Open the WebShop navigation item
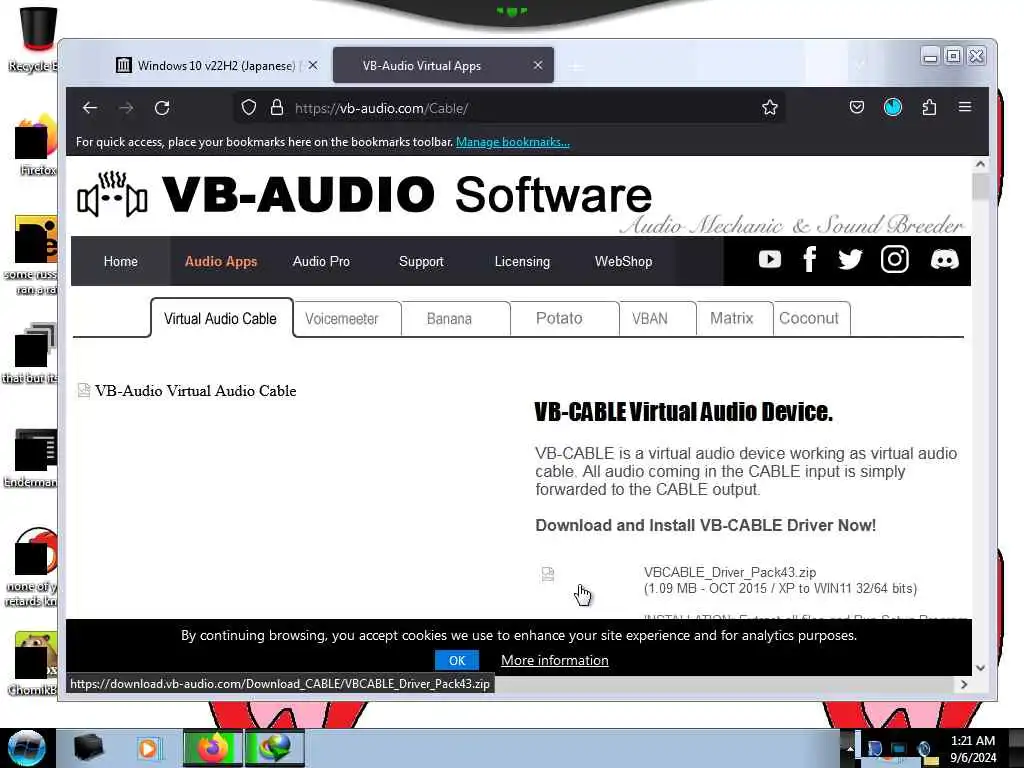This screenshot has height=768, width=1024. tap(624, 261)
